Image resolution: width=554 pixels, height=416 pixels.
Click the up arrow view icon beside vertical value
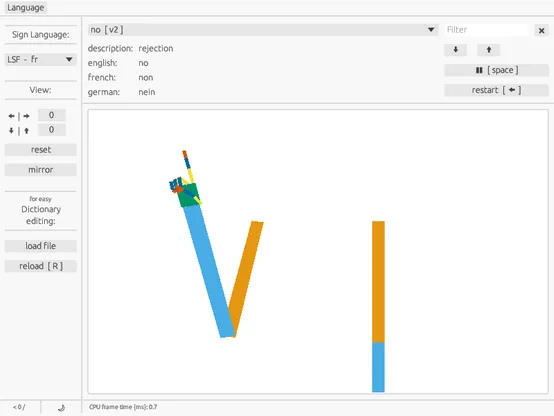coord(26,131)
